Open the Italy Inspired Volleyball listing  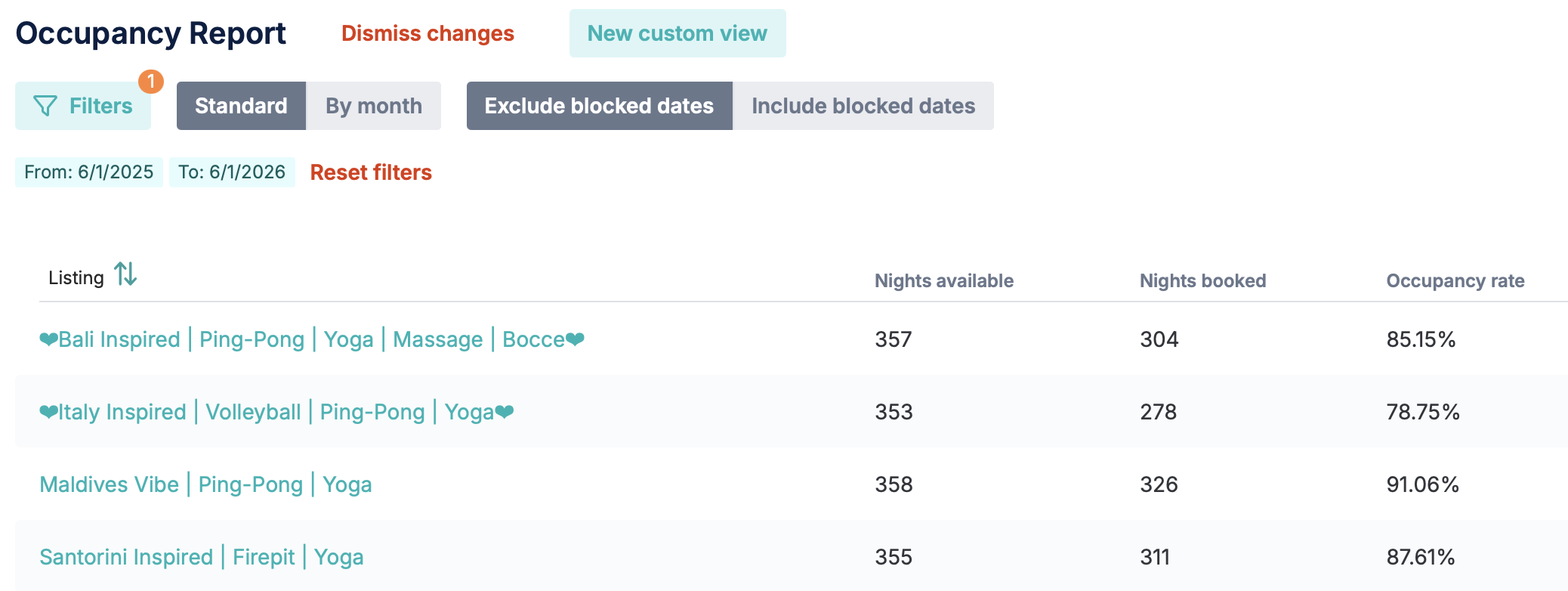(276, 412)
